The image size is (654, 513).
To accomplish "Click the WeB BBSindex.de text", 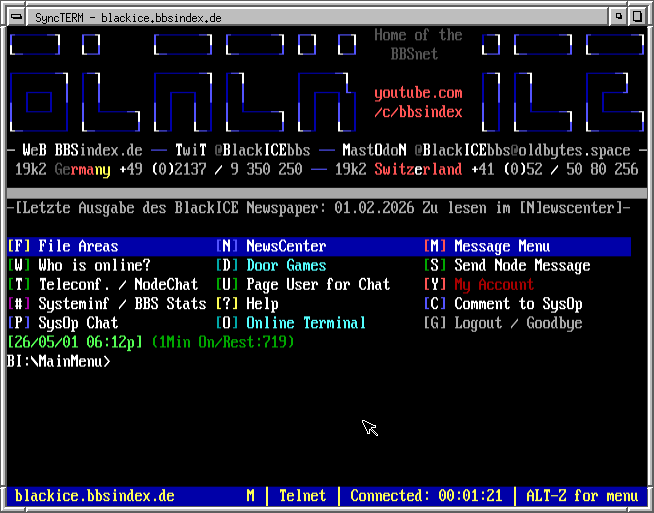I will pyautogui.click(x=83, y=150).
